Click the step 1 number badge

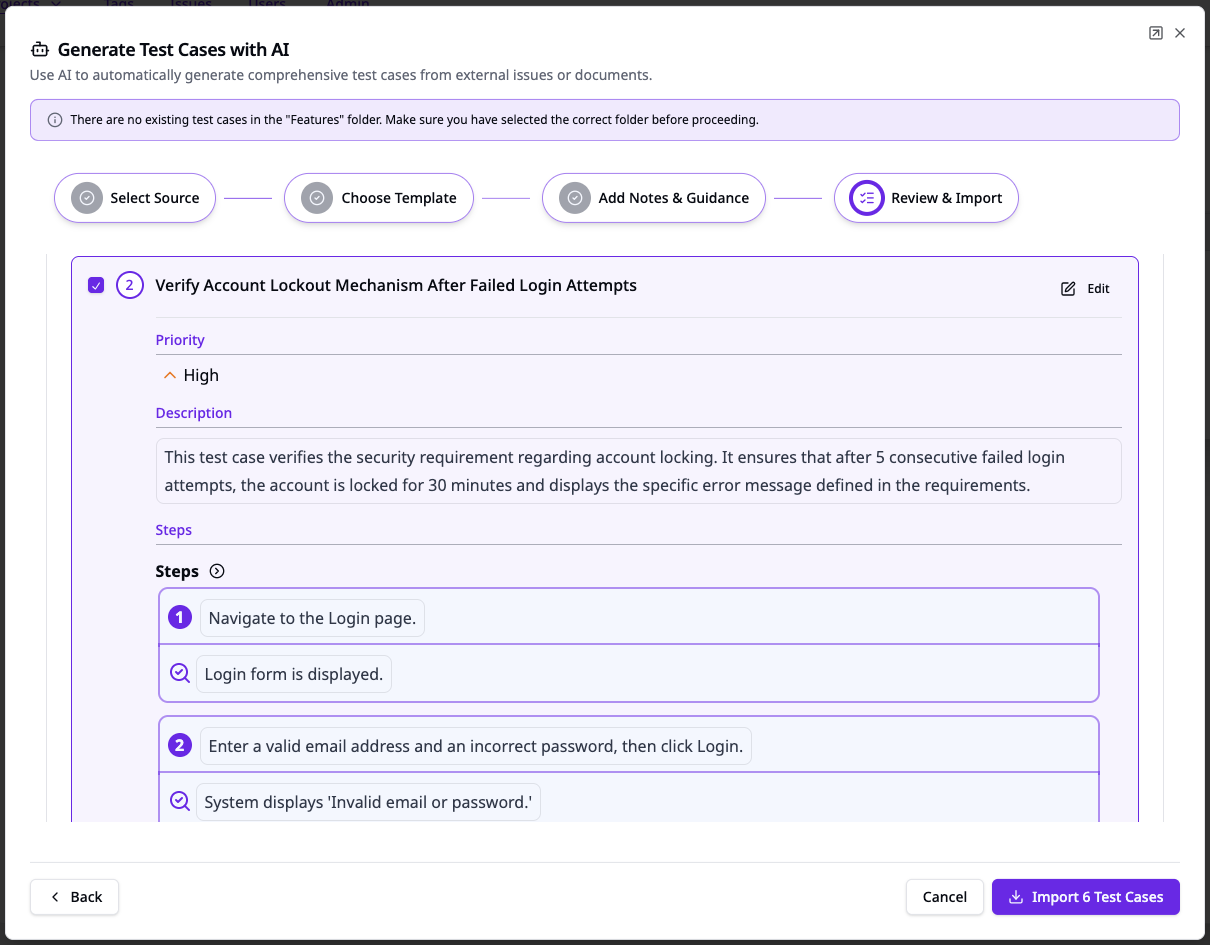[180, 618]
